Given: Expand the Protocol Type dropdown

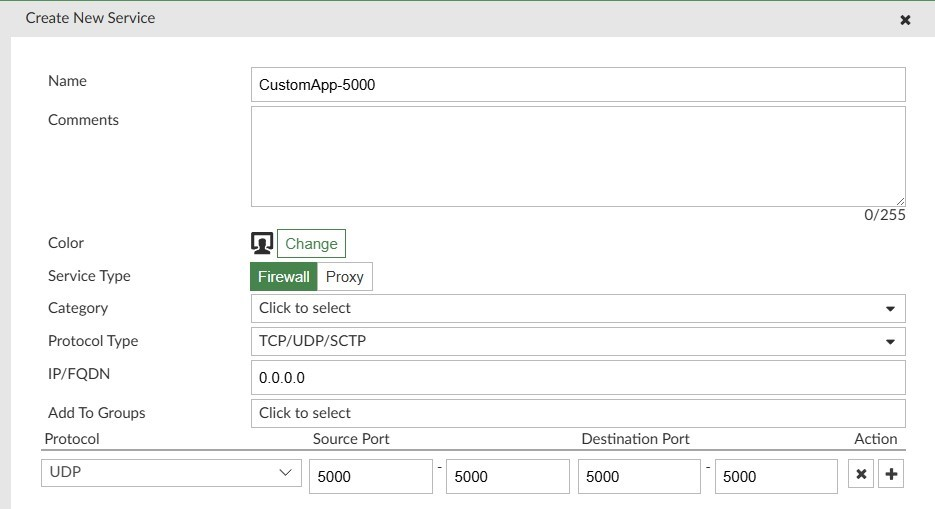Looking at the screenshot, I should [x=577, y=341].
